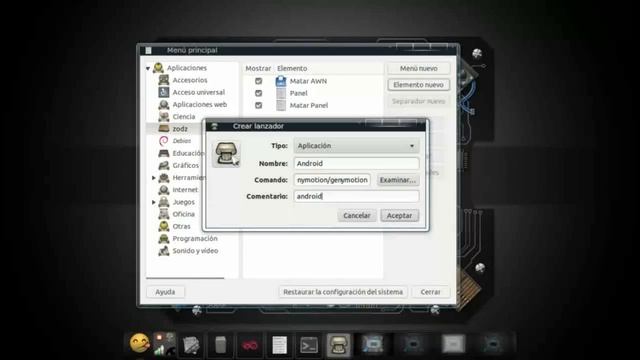Select the Acceso universal category icon
This screenshot has height=360, width=640.
[x=164, y=92]
